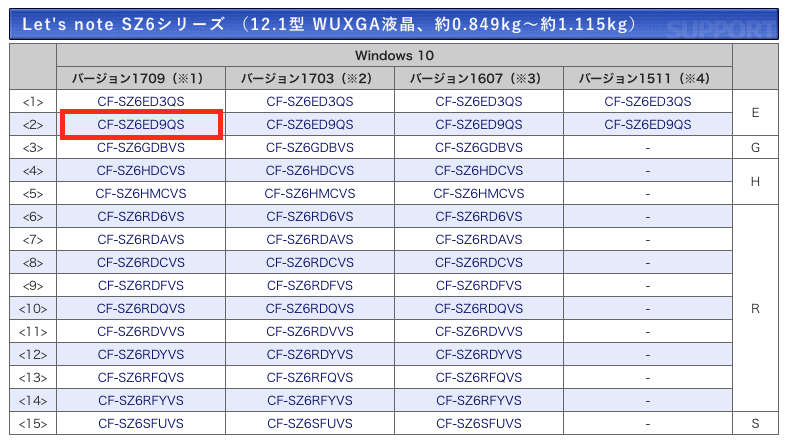Click the row number <10> cell
The width and height of the screenshot is (788, 440).
click(x=33, y=308)
